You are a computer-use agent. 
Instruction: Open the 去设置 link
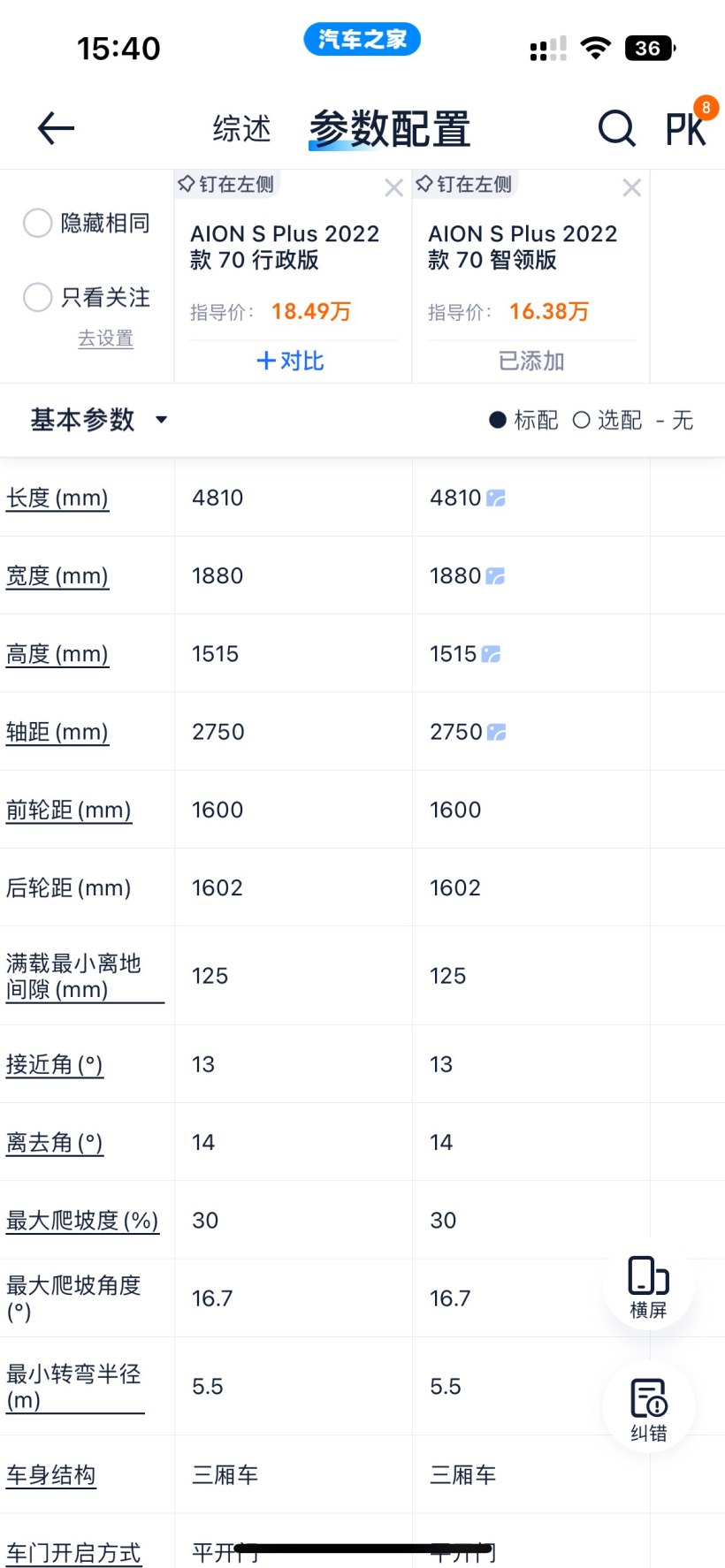[x=105, y=339]
